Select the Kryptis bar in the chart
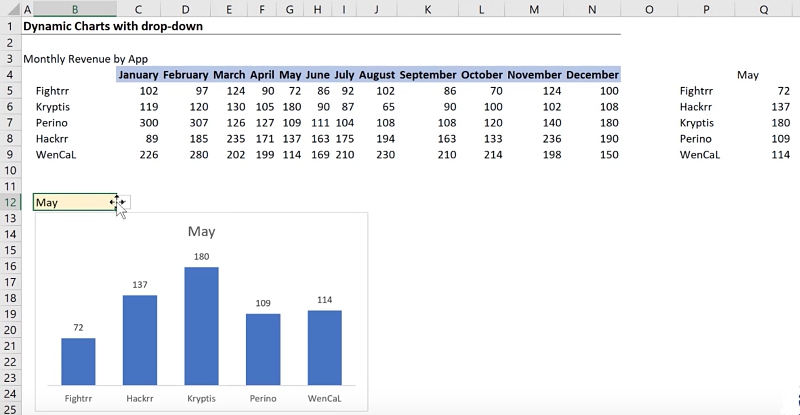The width and height of the screenshot is (800, 415). click(x=201, y=325)
